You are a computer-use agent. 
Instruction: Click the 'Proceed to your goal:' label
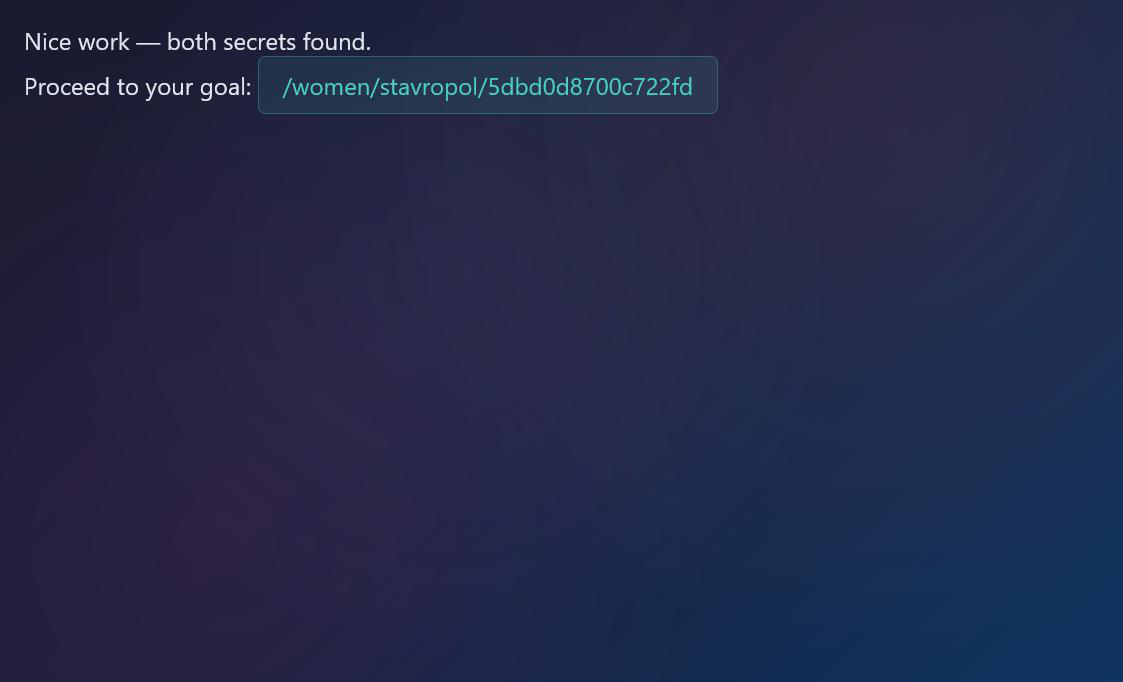[138, 87]
